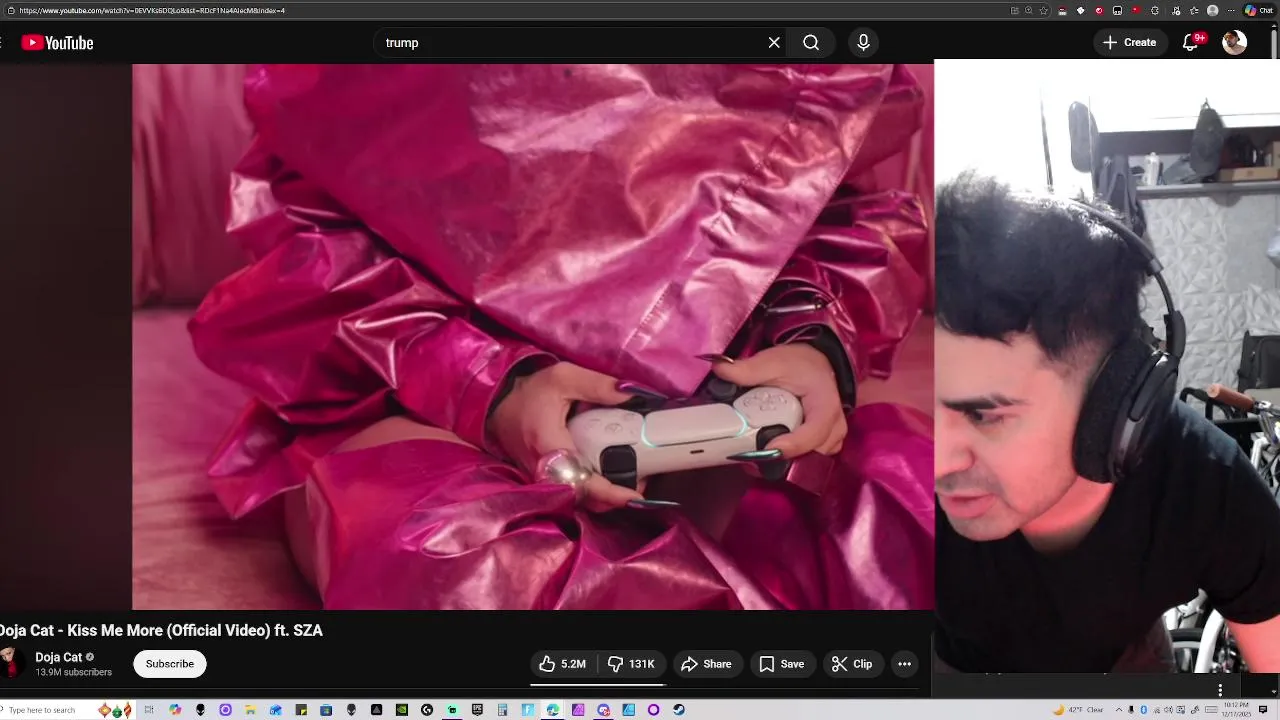Viewport: 1280px width, 720px height.
Task: Open more actions three-dot menu under video
Action: 905,664
